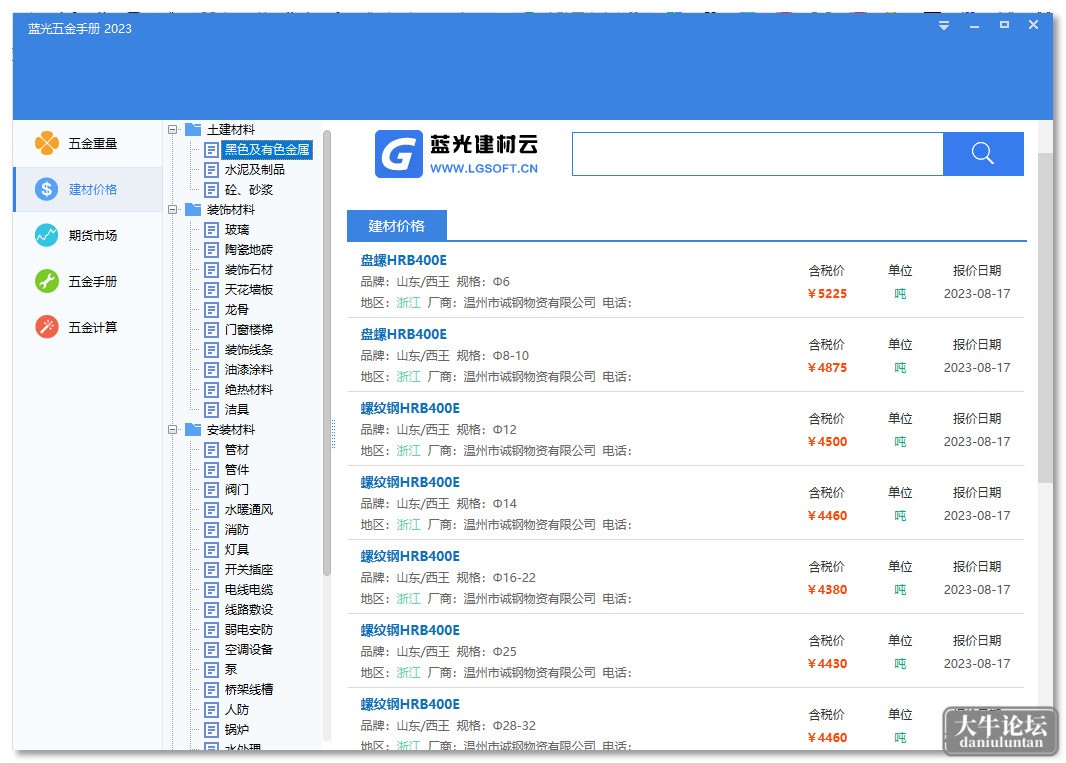Select 空调设备 tree item
Screen dimensions: 1066x763
point(249,649)
